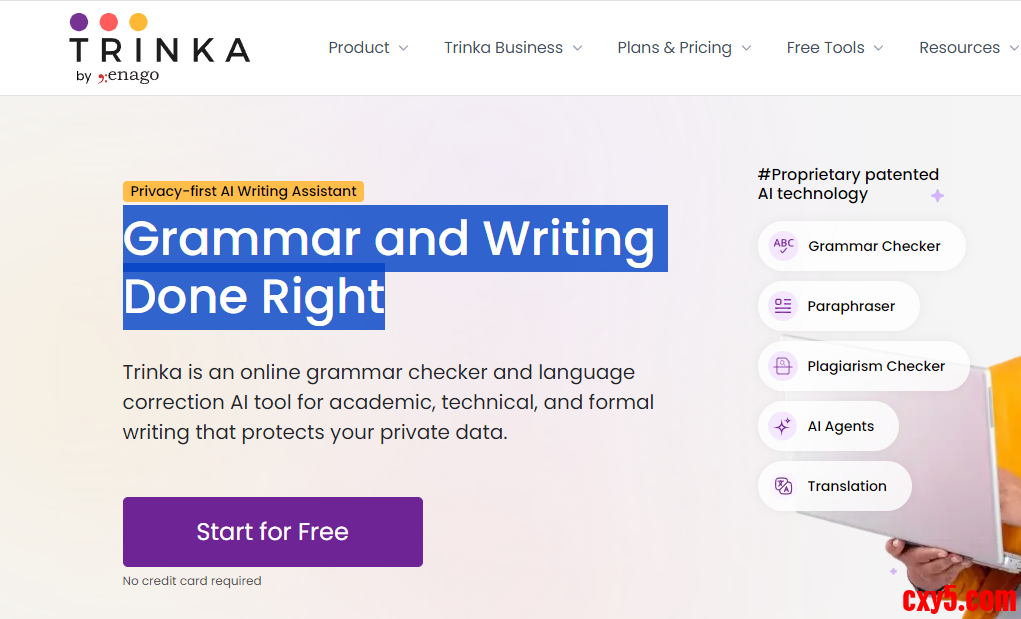Click the Plagiarism Checker icon
Viewport: 1021px width, 619px height.
click(783, 366)
